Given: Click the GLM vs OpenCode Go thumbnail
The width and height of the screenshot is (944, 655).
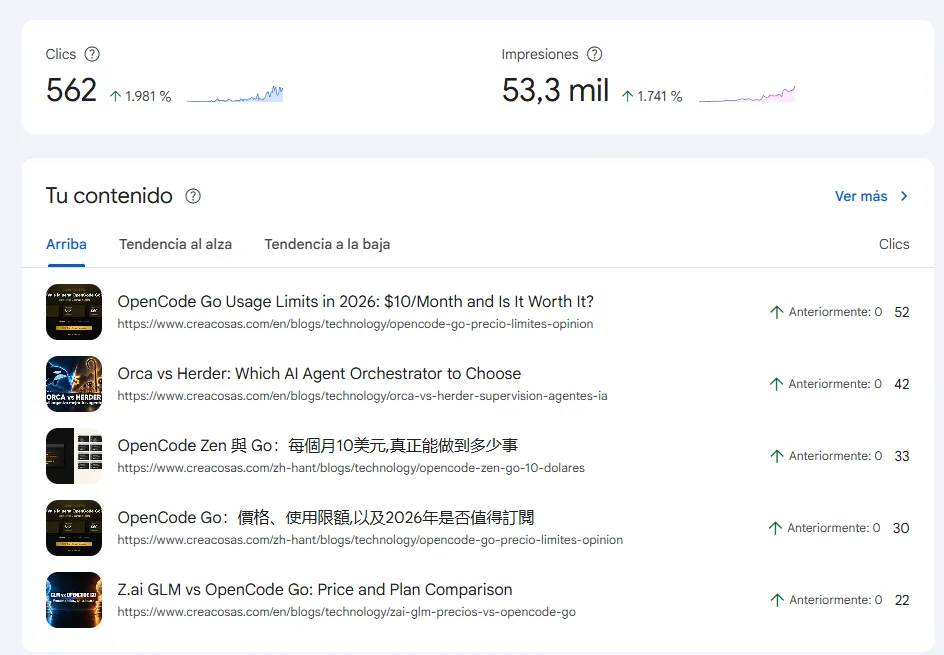Looking at the screenshot, I should pos(74,600).
